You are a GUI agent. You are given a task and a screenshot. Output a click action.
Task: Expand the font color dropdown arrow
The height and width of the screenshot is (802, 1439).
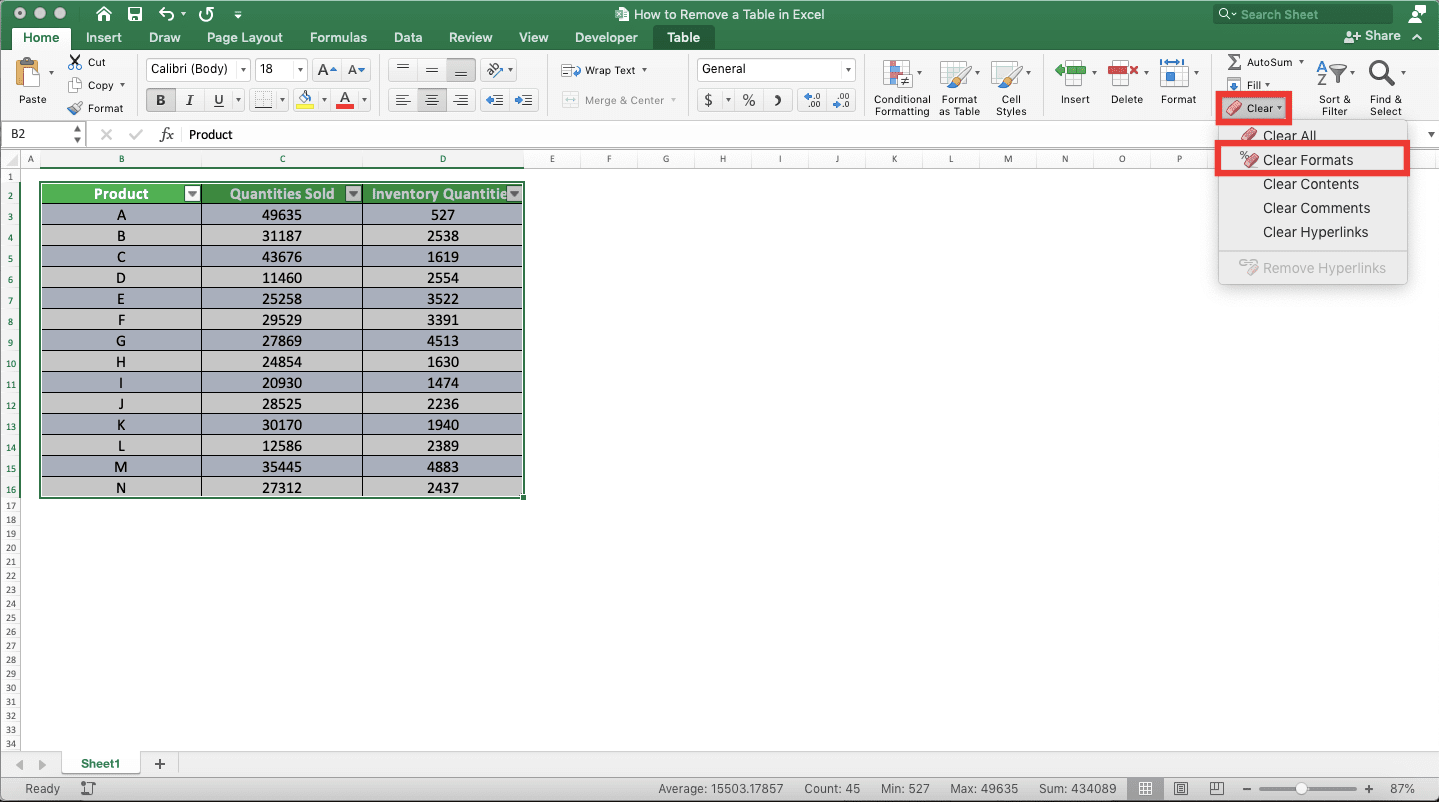click(x=363, y=100)
